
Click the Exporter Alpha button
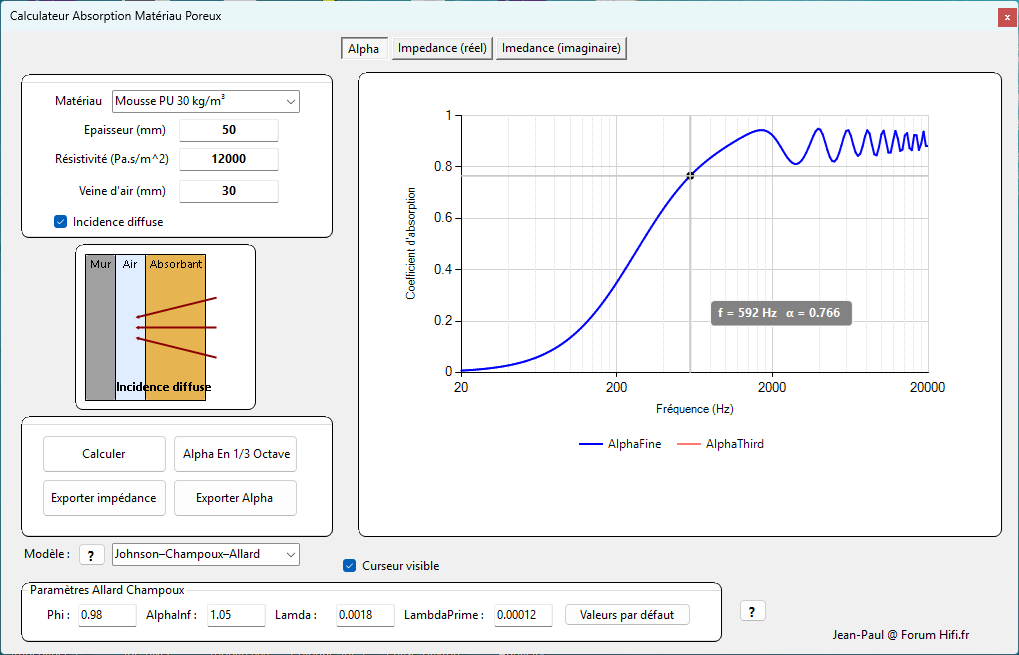pos(235,498)
